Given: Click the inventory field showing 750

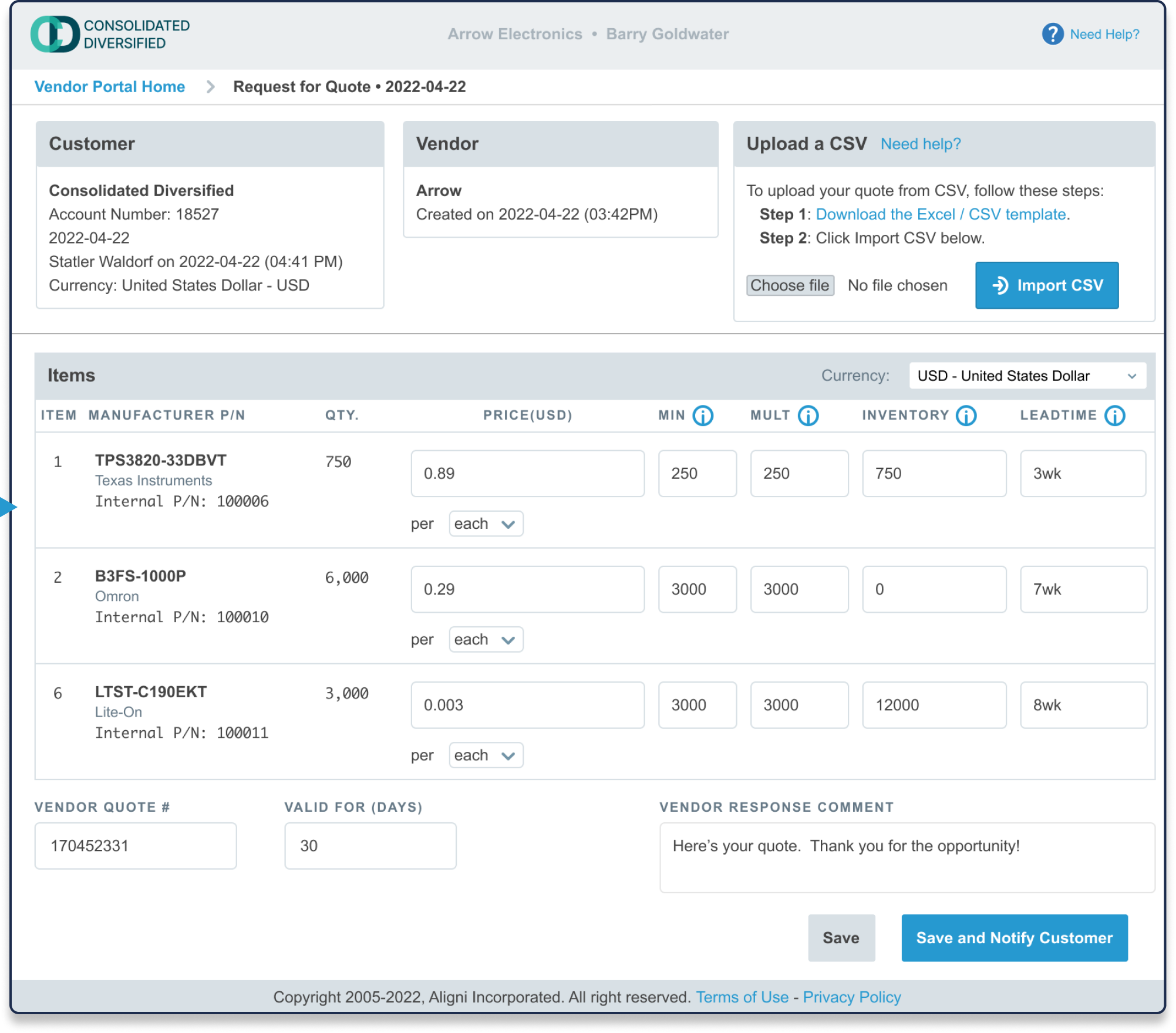Looking at the screenshot, I should click(x=934, y=473).
